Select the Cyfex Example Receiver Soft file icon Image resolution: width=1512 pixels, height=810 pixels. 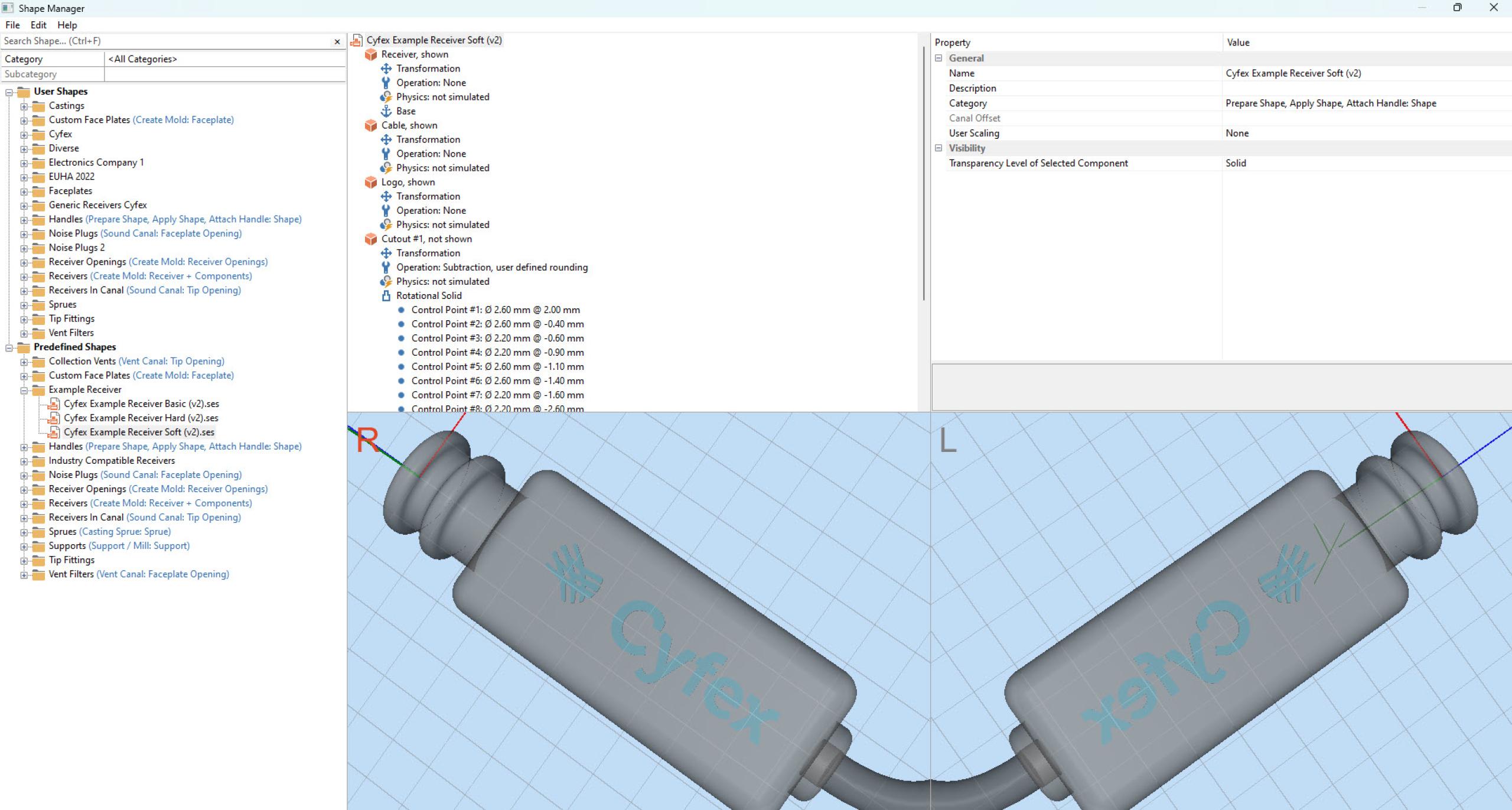pyautogui.click(x=53, y=432)
